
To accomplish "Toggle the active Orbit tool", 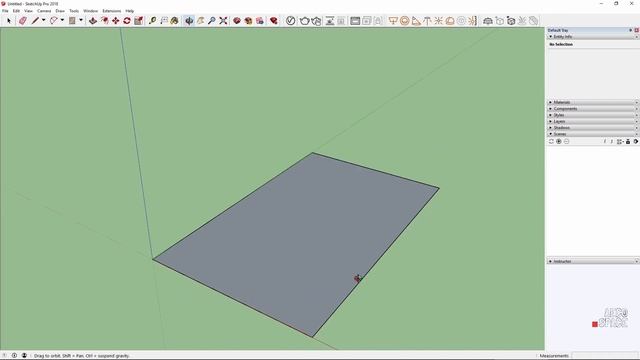I will 189,20.
